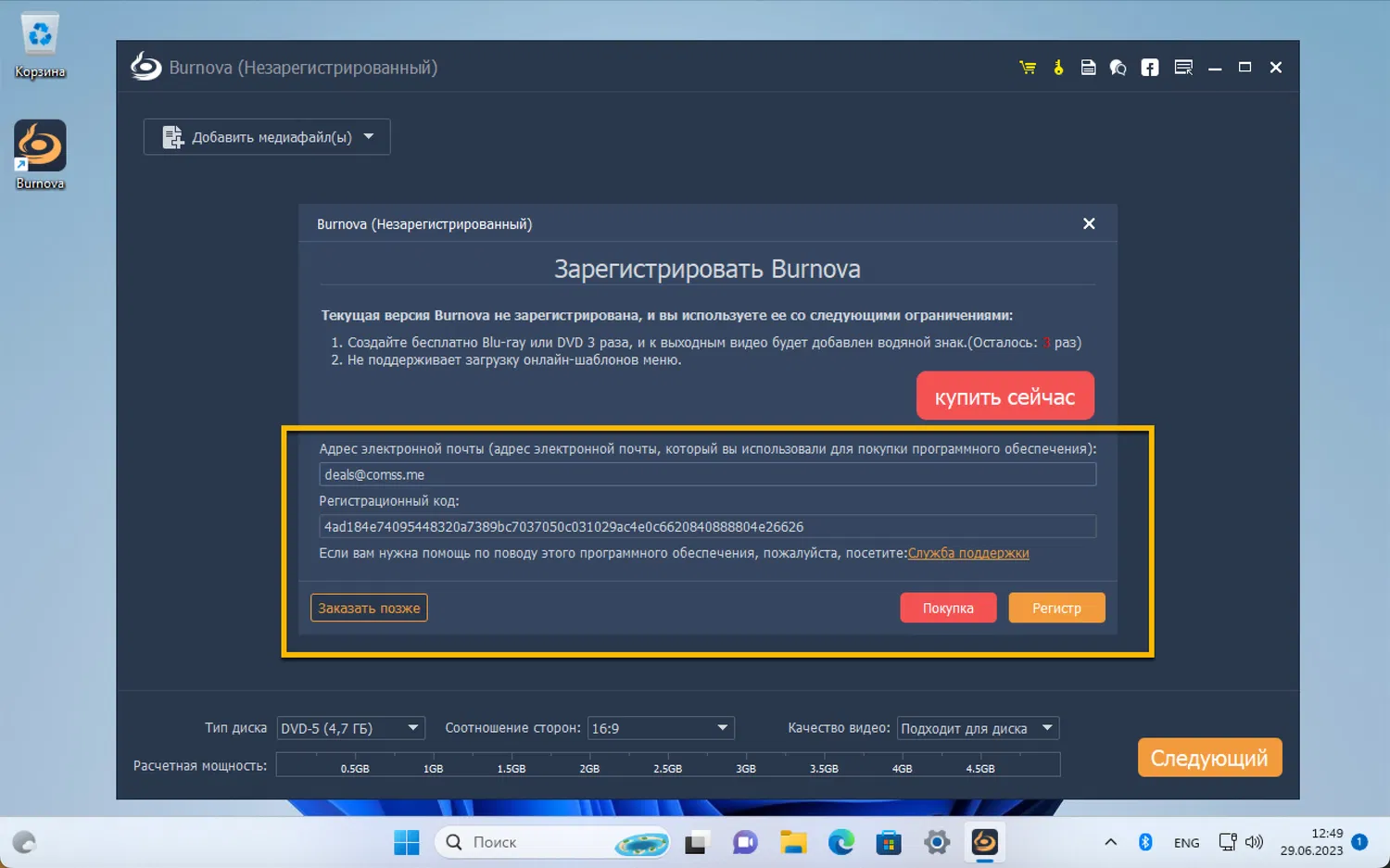This screenshot has height=868, width=1390.
Task: Open the shopping cart in the title bar
Action: (x=1027, y=67)
